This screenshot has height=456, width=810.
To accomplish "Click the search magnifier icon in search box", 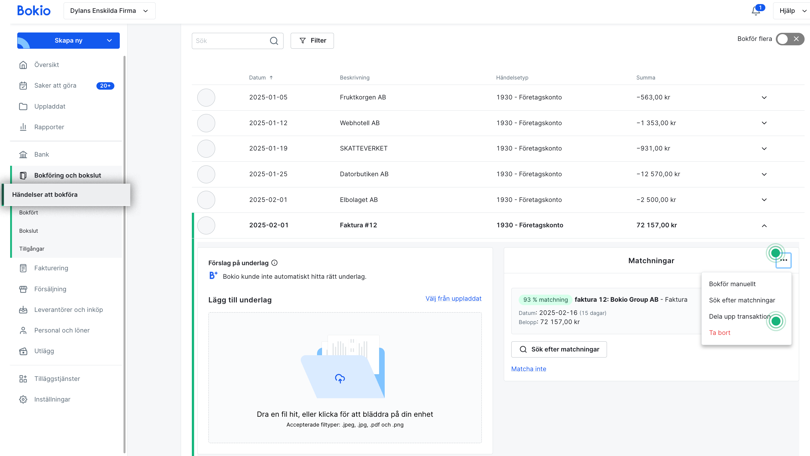I will point(274,41).
